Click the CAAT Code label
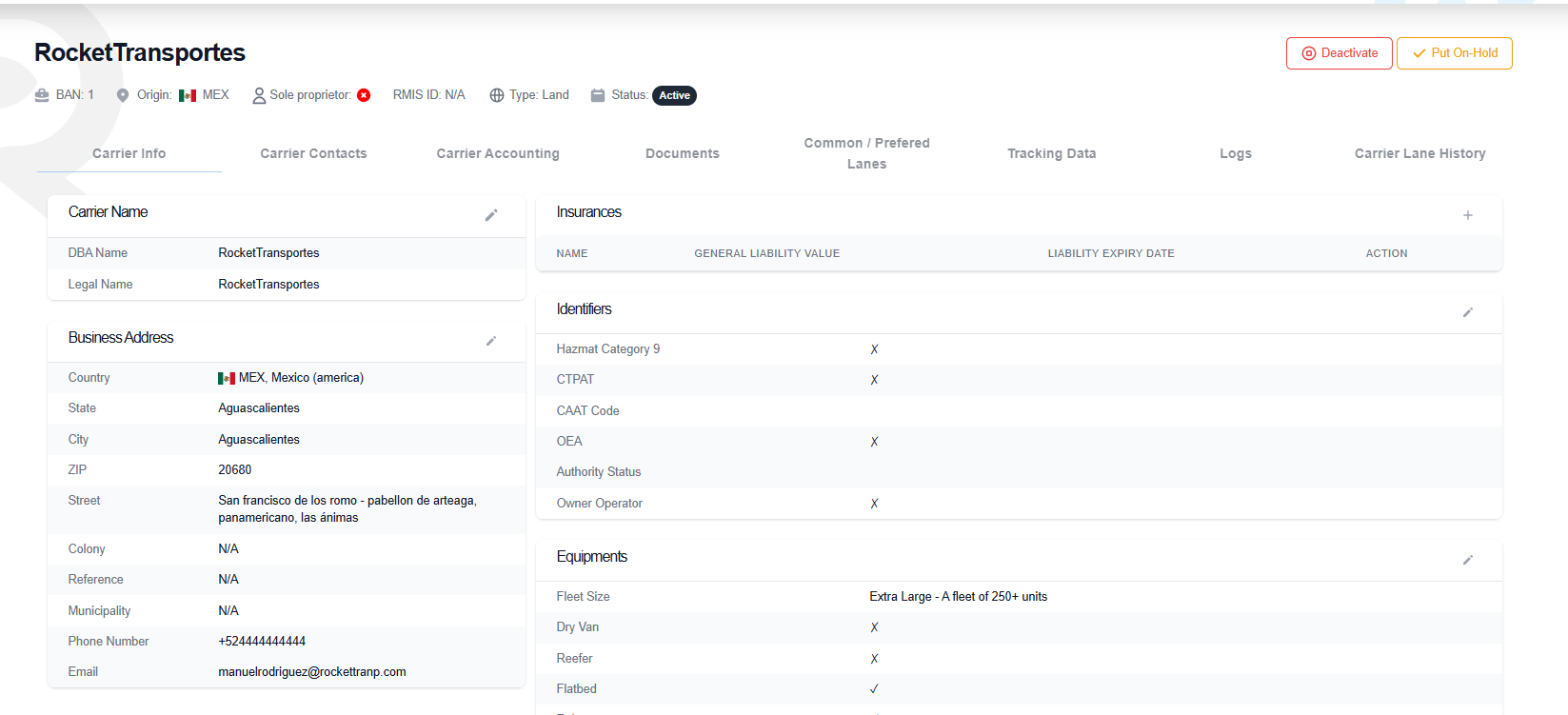The height and width of the screenshot is (715, 1568). pyautogui.click(x=587, y=411)
